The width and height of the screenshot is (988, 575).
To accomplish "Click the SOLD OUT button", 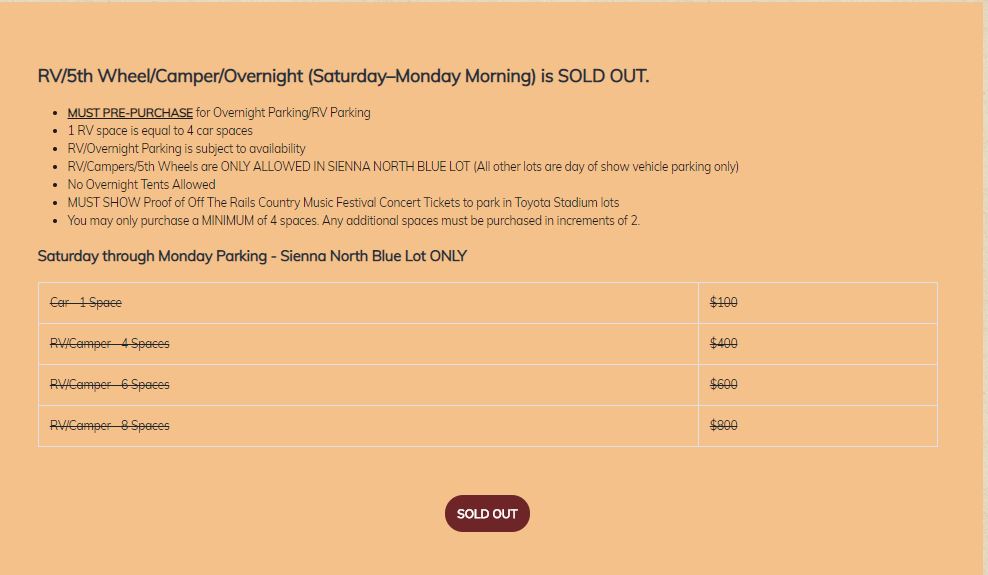I will pyautogui.click(x=487, y=514).
